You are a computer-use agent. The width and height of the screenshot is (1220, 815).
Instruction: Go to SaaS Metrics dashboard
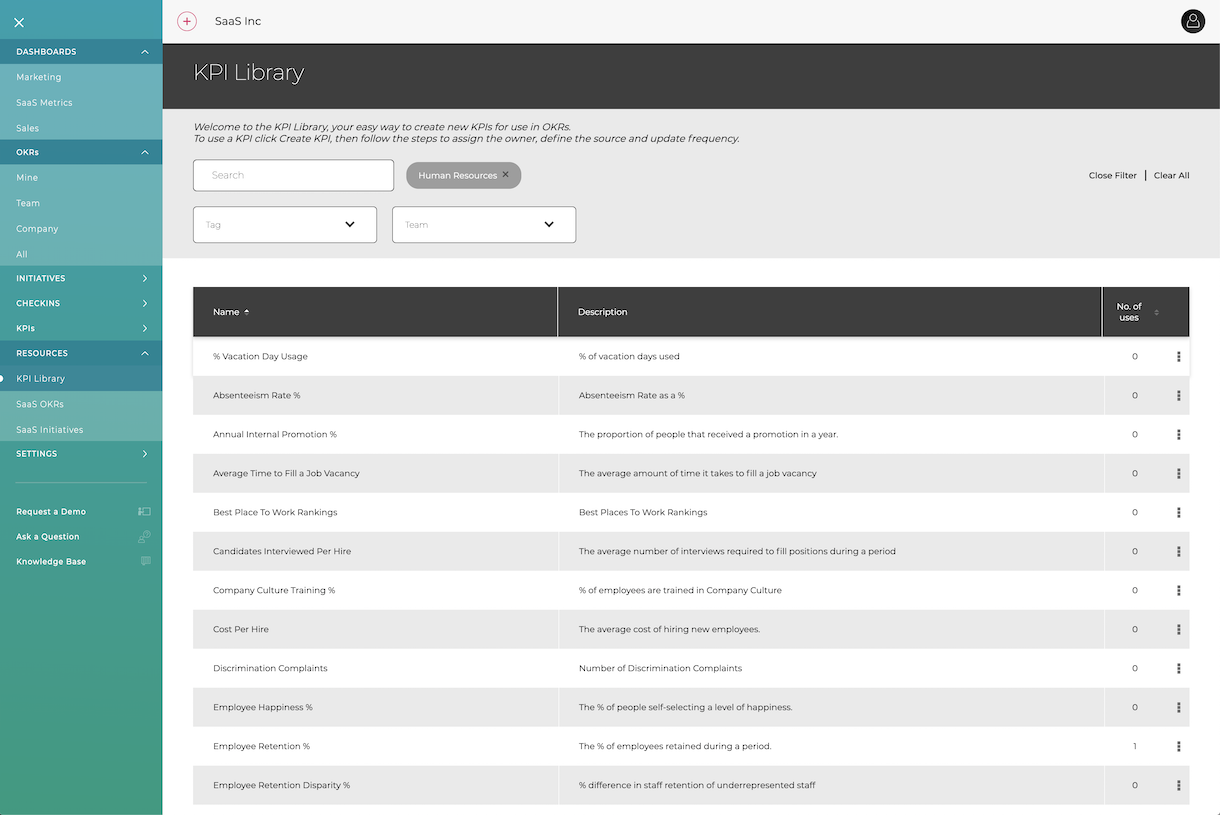click(44, 103)
